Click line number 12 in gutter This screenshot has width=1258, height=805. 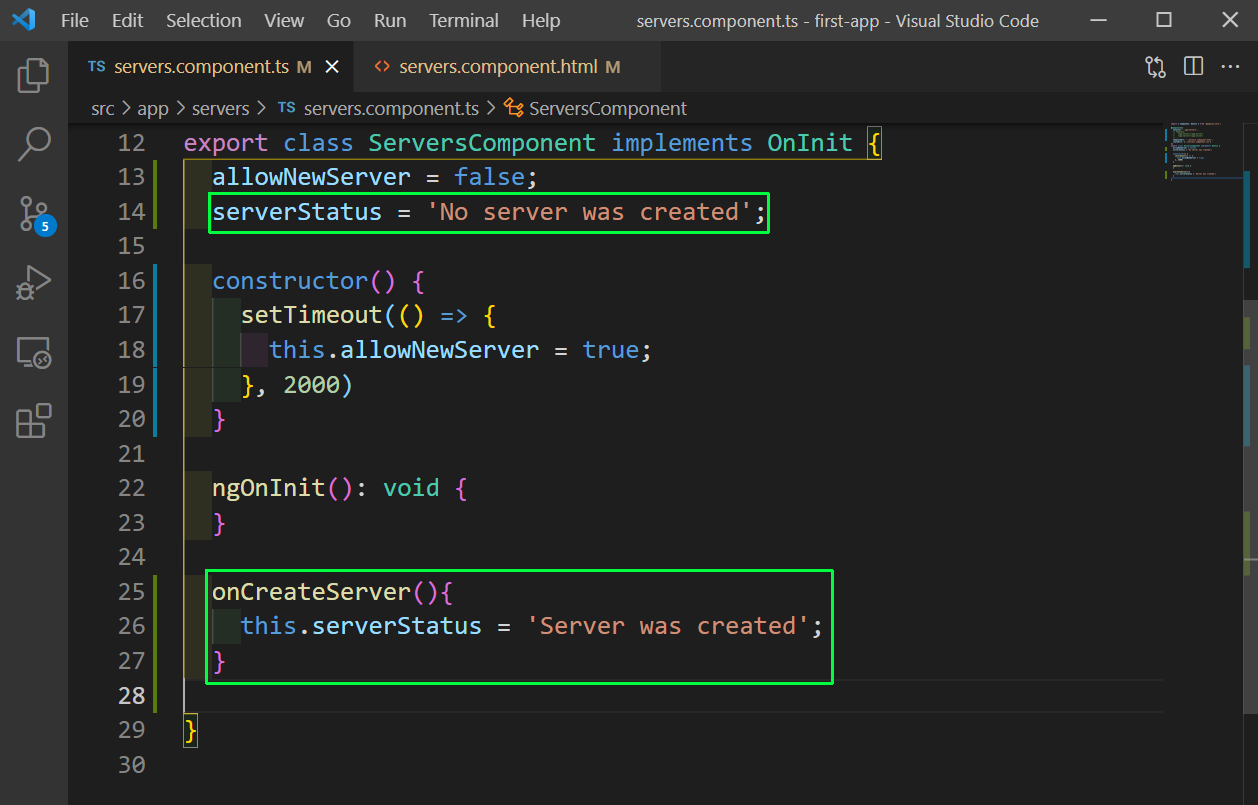[x=131, y=143]
